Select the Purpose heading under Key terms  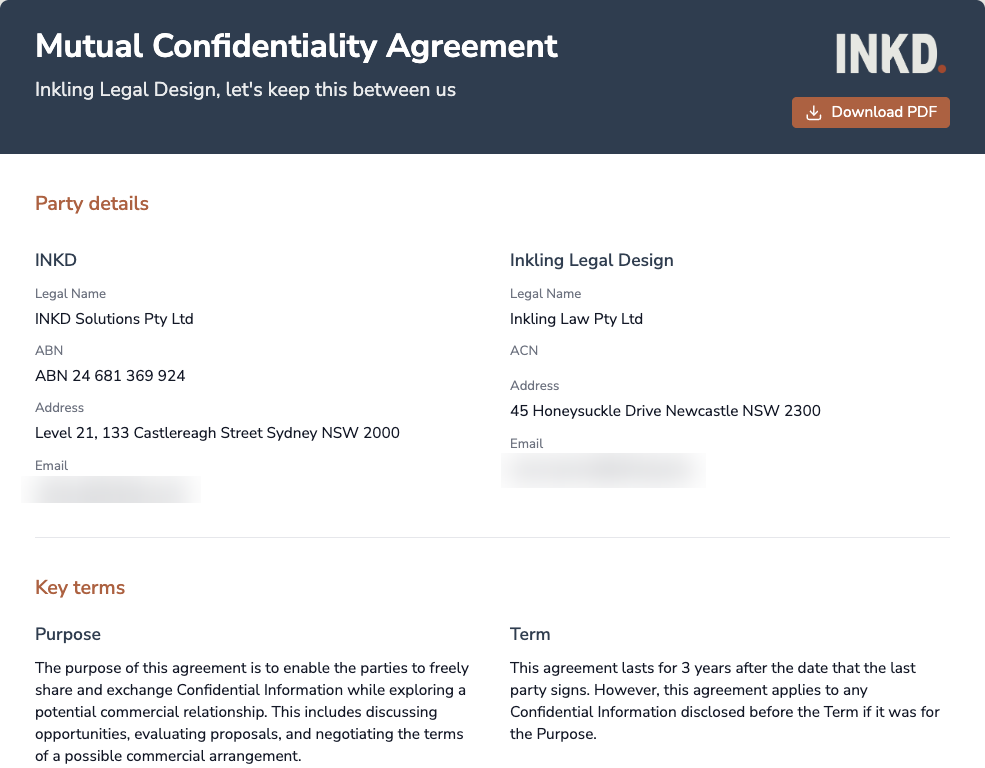click(68, 634)
